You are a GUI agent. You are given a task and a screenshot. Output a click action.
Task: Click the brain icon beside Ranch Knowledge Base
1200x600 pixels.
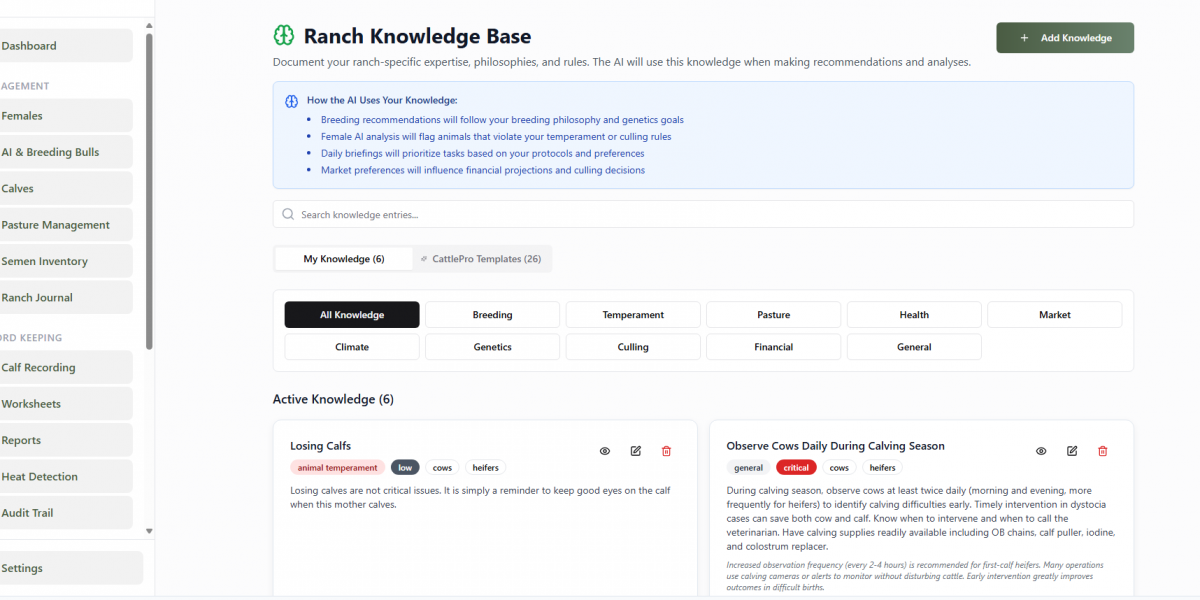tap(284, 36)
